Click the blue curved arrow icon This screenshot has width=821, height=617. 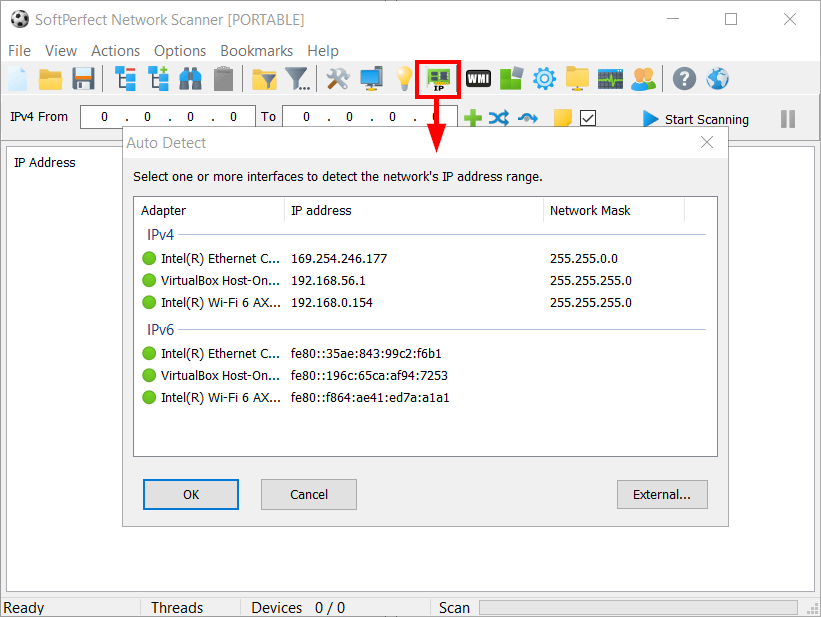[x=528, y=118]
